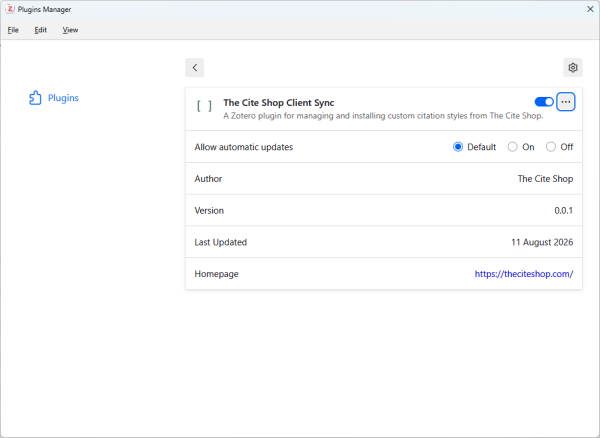Click the version number 0.0.1
The height and width of the screenshot is (438, 600).
[x=563, y=210]
